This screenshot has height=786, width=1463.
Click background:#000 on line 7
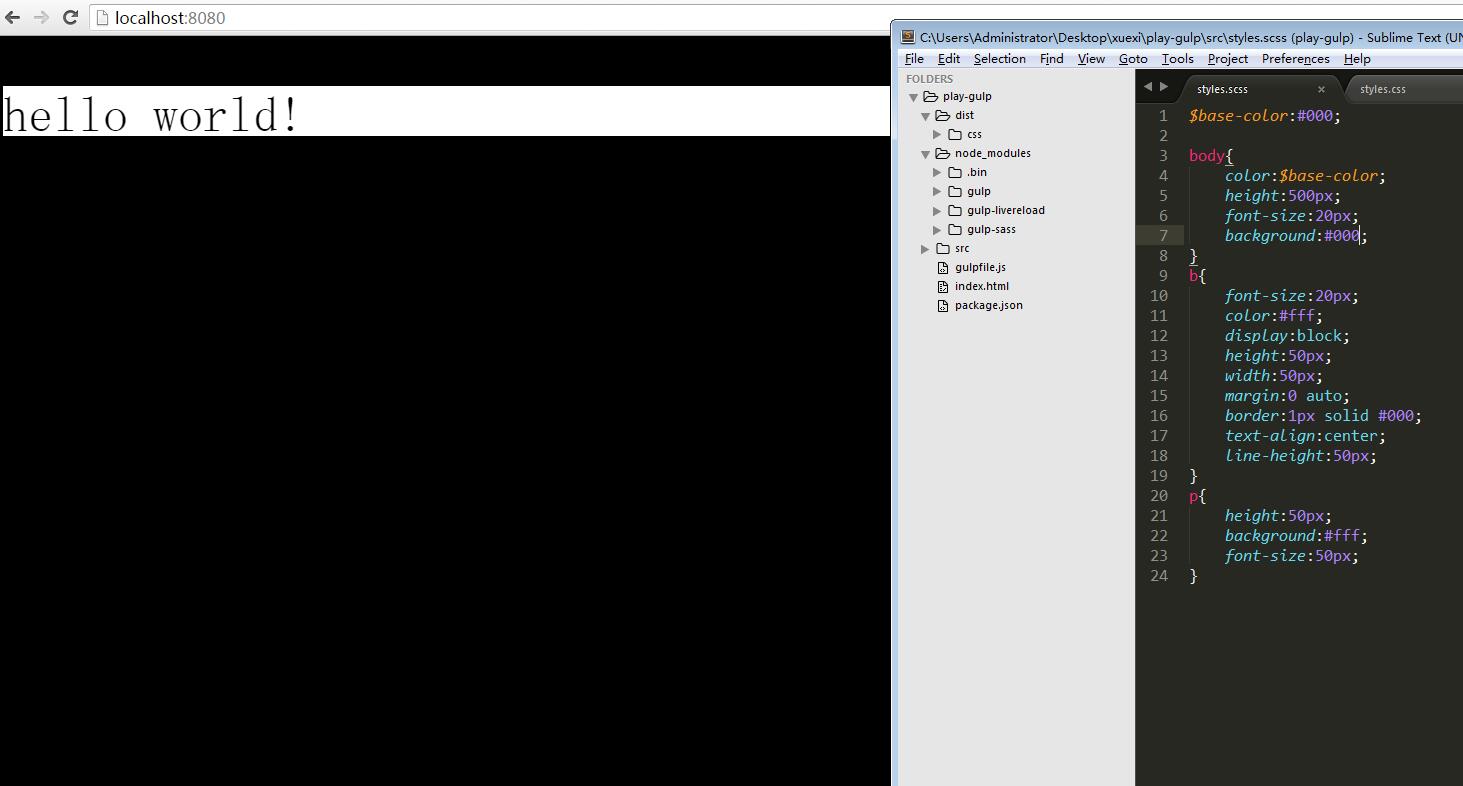pos(1292,236)
